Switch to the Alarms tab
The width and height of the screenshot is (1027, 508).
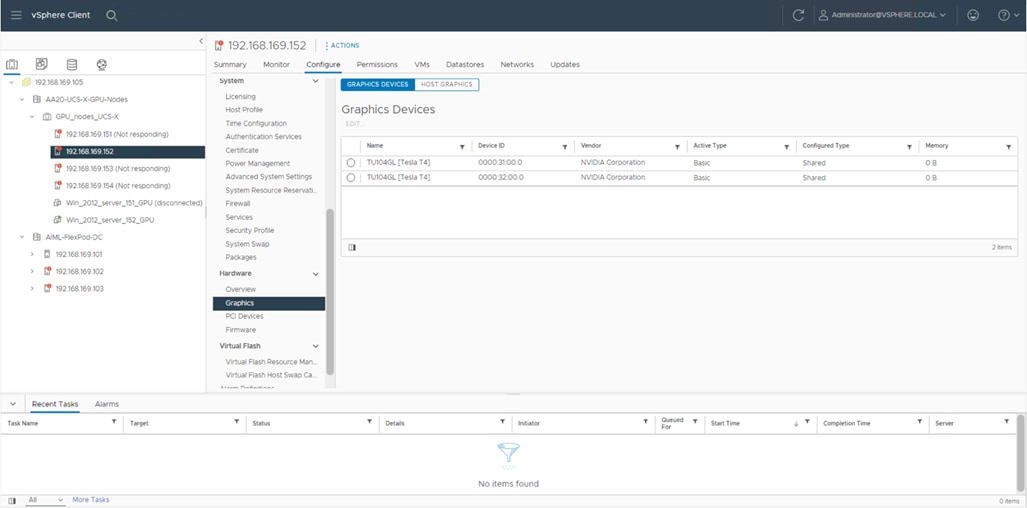point(107,404)
